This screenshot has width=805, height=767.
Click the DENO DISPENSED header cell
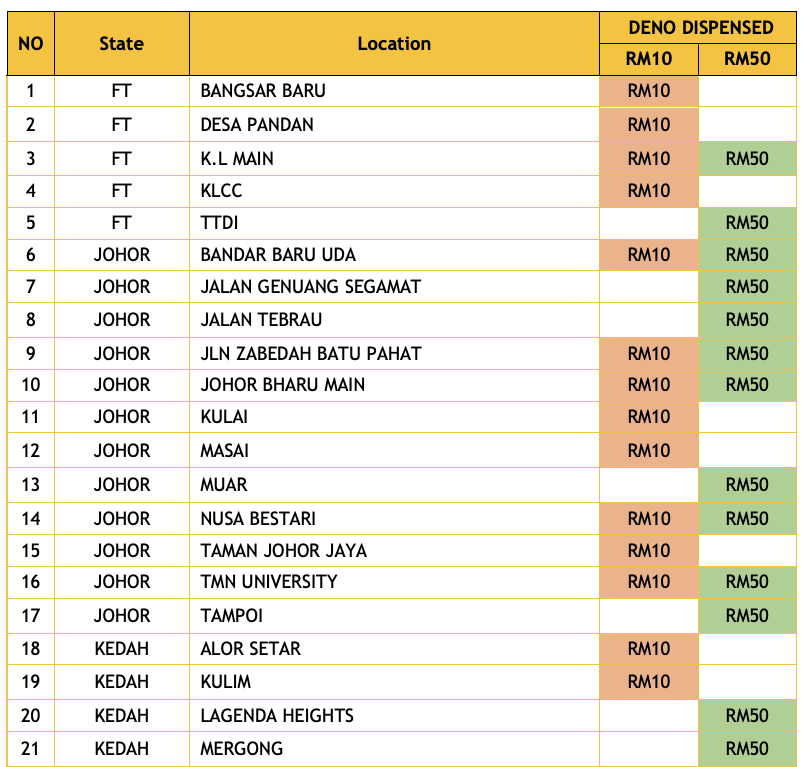coord(699,27)
